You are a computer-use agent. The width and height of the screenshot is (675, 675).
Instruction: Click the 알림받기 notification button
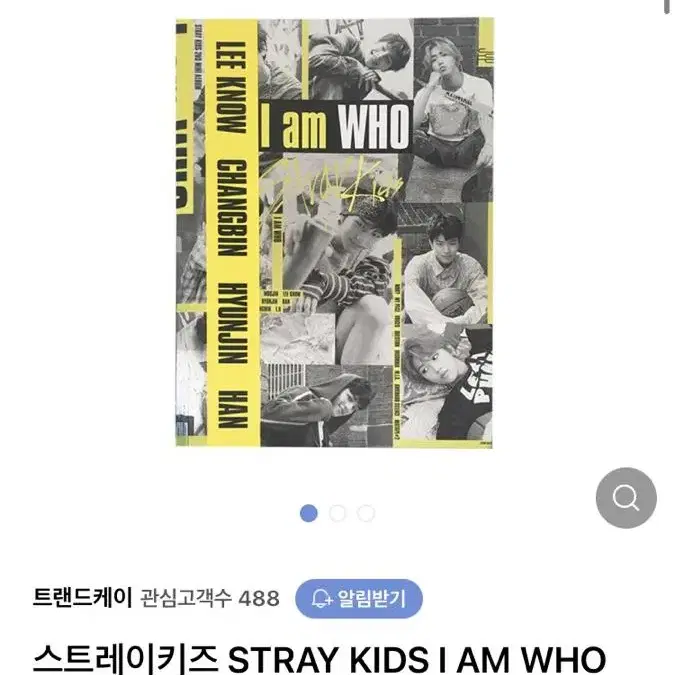[x=359, y=598]
